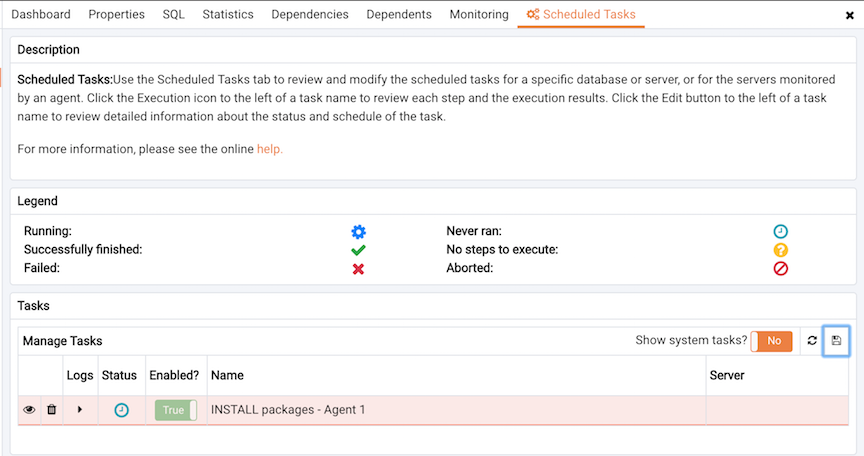The image size is (864, 456).
Task: Click the refresh icon in Manage Tasks
Action: (812, 340)
